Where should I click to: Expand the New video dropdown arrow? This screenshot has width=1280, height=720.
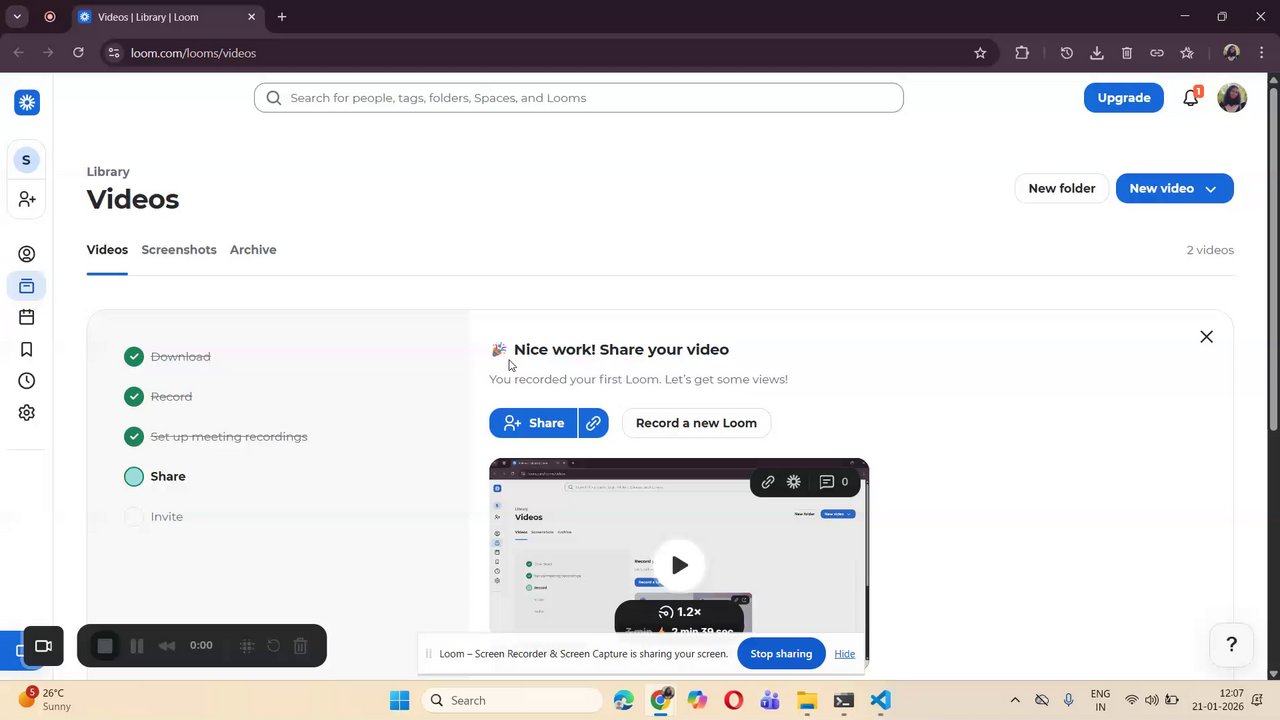click(1210, 189)
